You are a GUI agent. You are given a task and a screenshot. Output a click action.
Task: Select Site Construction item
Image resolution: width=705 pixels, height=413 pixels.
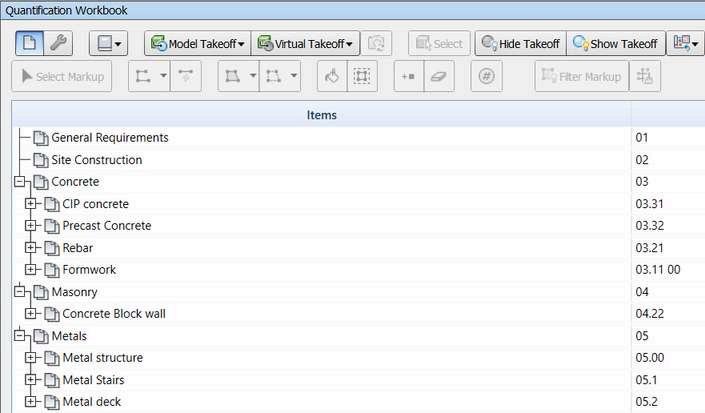pyautogui.click(x=97, y=160)
